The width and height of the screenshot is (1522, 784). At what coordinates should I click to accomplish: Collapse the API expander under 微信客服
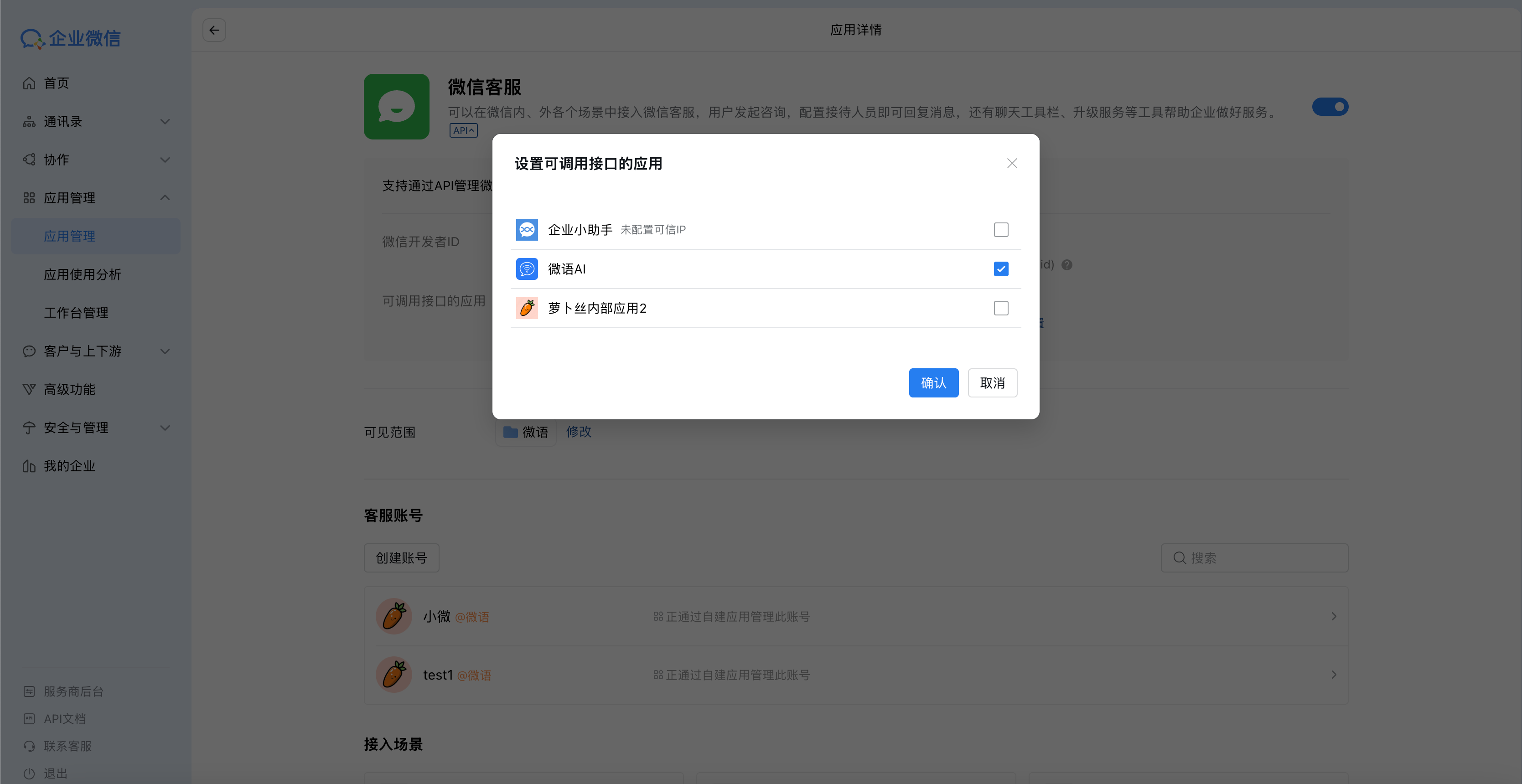pos(463,130)
